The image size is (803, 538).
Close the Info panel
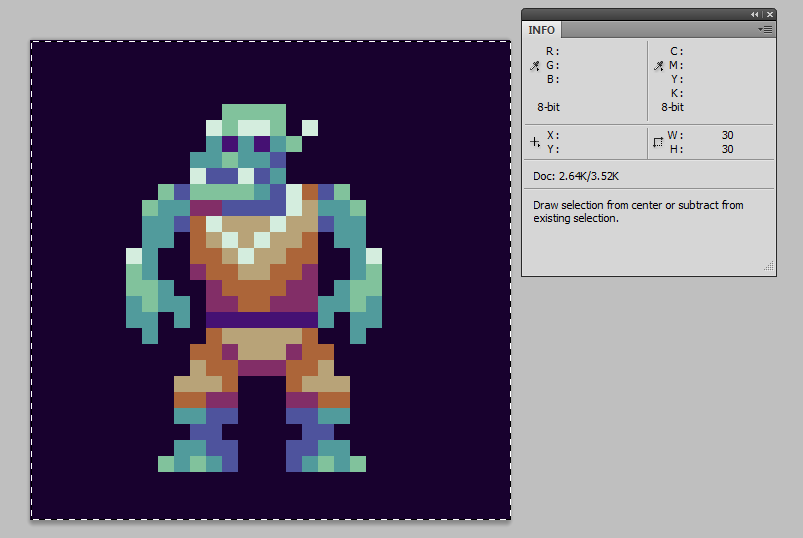click(769, 15)
